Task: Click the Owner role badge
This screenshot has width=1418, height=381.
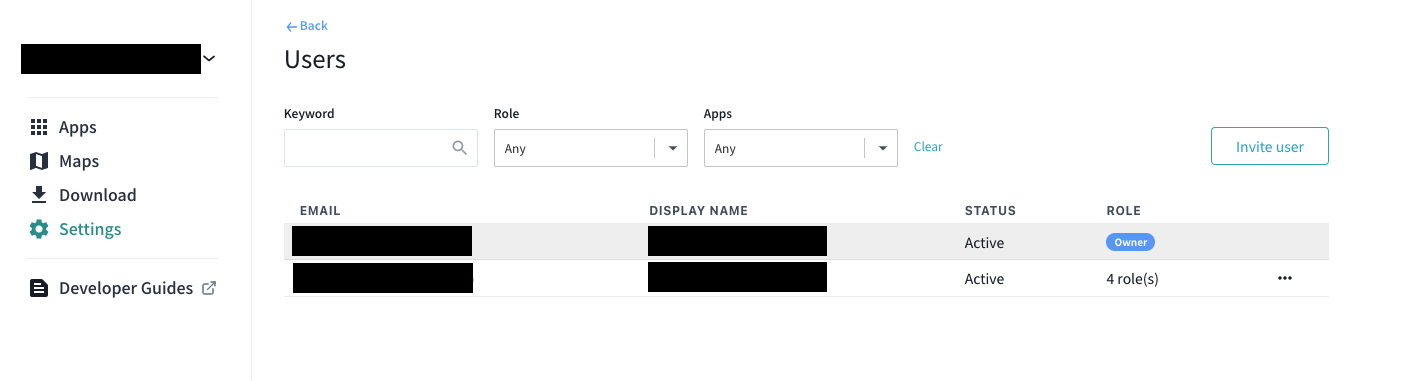Action: coord(1130,242)
